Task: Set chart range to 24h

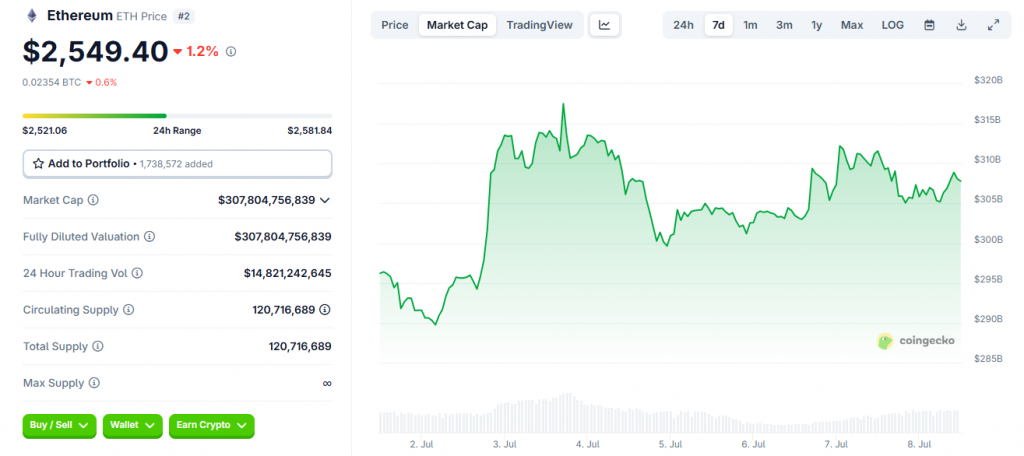Action: click(684, 25)
